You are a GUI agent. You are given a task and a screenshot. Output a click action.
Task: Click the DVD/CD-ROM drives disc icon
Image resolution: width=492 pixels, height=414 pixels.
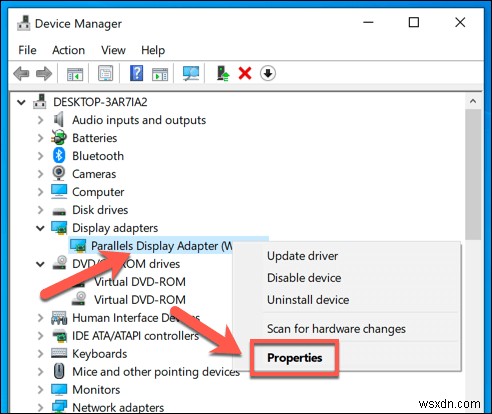tap(60, 263)
